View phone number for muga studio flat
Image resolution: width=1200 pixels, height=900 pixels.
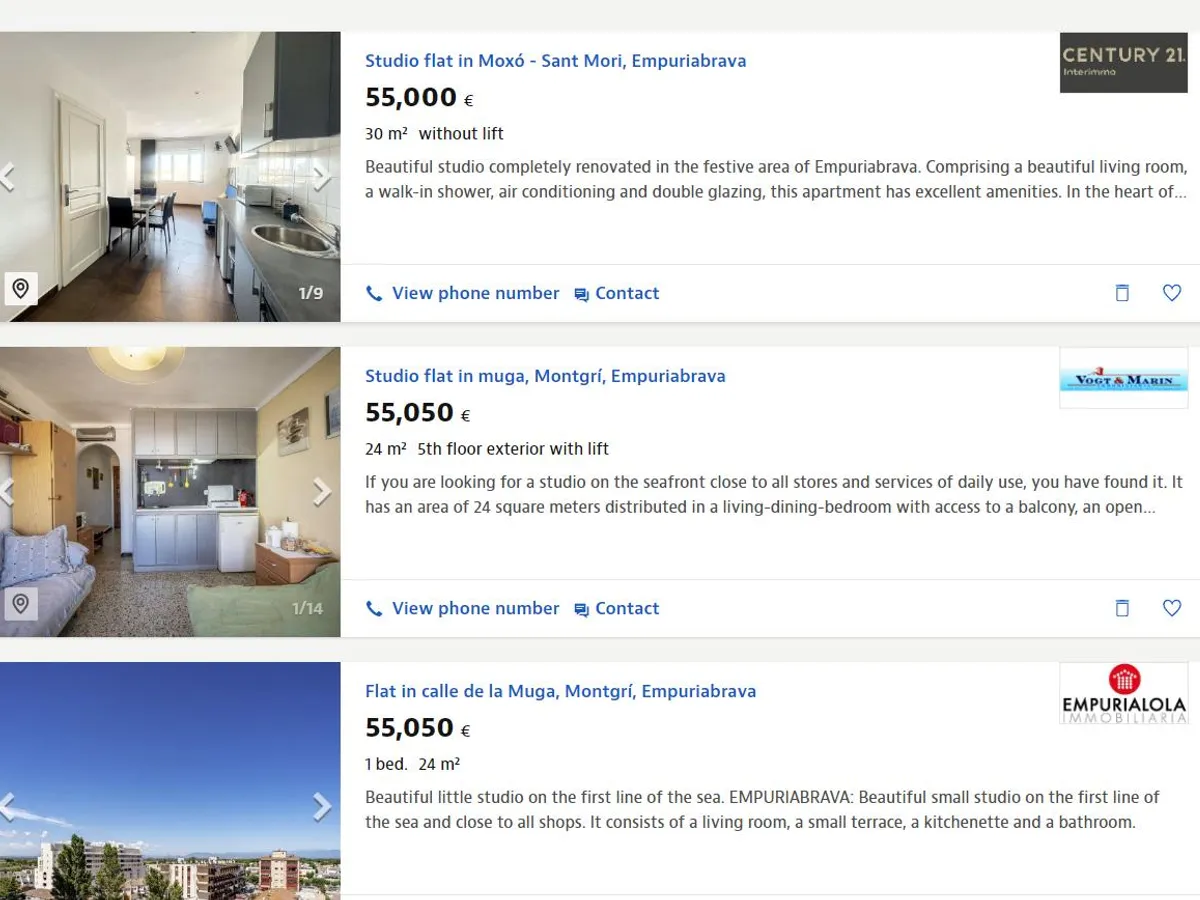click(463, 608)
